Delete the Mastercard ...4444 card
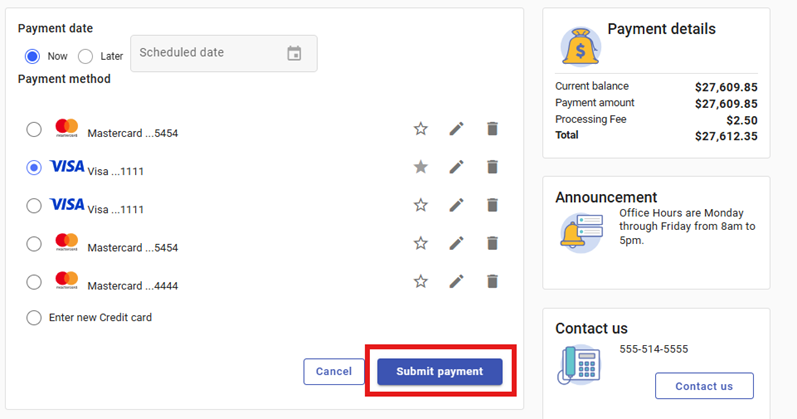 point(492,282)
